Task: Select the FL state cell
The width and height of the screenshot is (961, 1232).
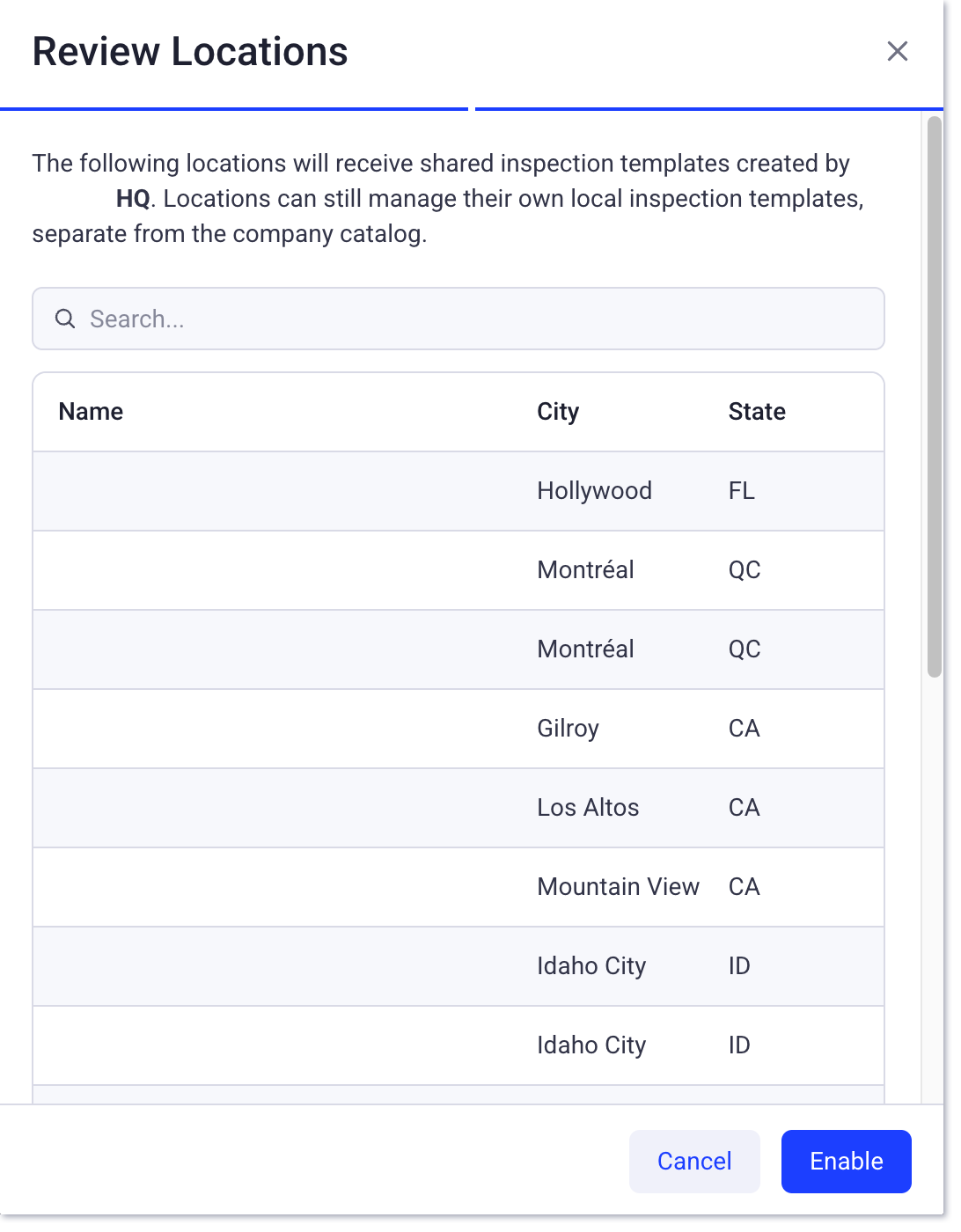Action: pyautogui.click(x=741, y=491)
